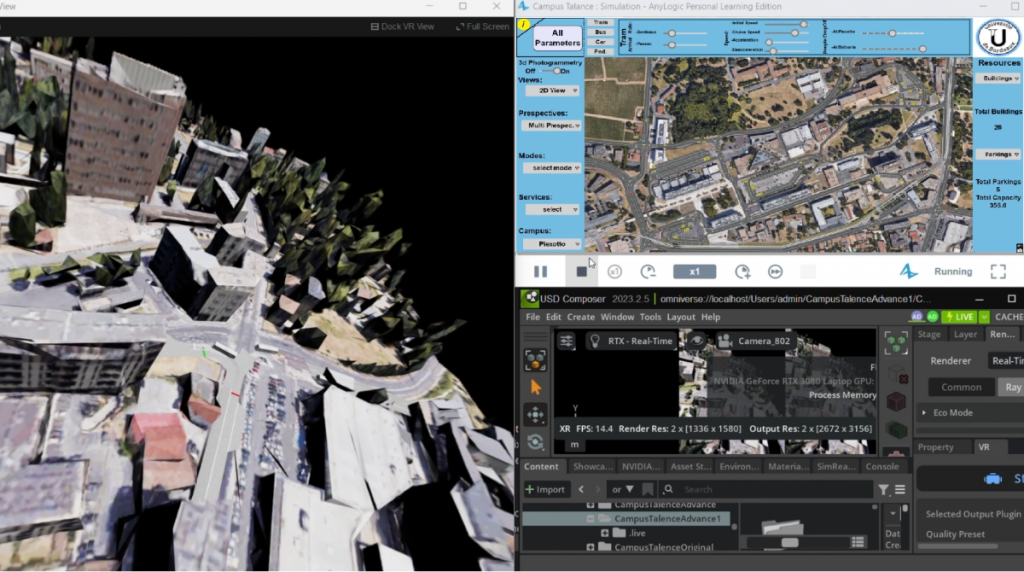Open the 2D View dropdown under Views

point(552,90)
